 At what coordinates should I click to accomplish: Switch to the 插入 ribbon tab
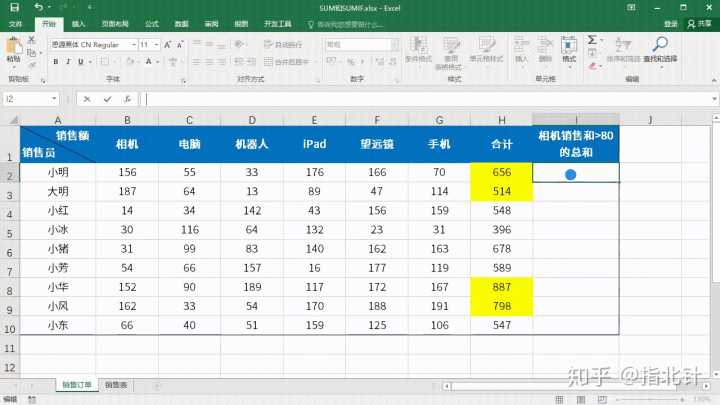(x=78, y=24)
